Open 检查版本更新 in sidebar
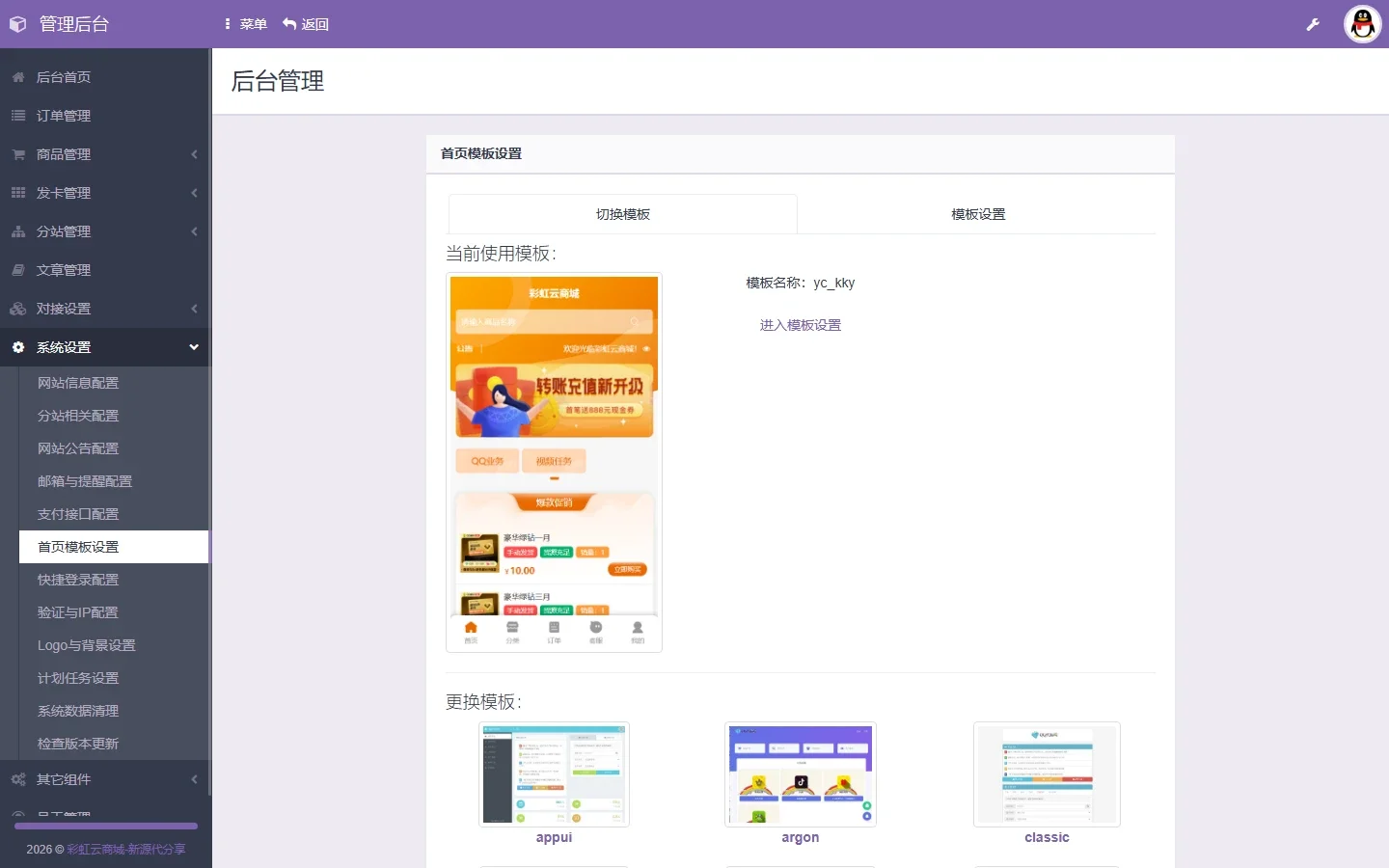The height and width of the screenshot is (868, 1389). (x=114, y=744)
